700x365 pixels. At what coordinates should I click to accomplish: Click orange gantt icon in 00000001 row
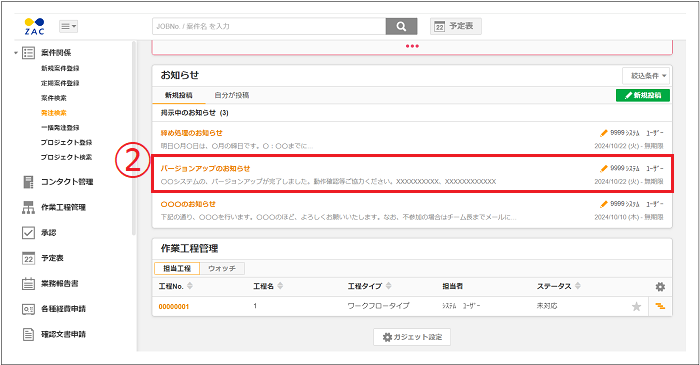coord(660,306)
